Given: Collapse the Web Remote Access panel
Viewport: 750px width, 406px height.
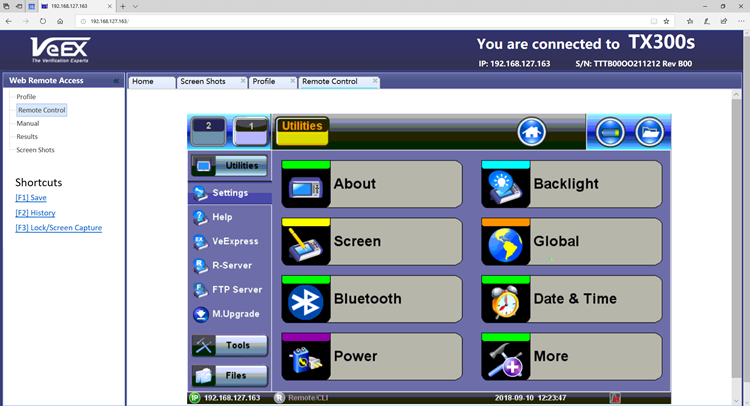Looking at the screenshot, I should point(116,81).
